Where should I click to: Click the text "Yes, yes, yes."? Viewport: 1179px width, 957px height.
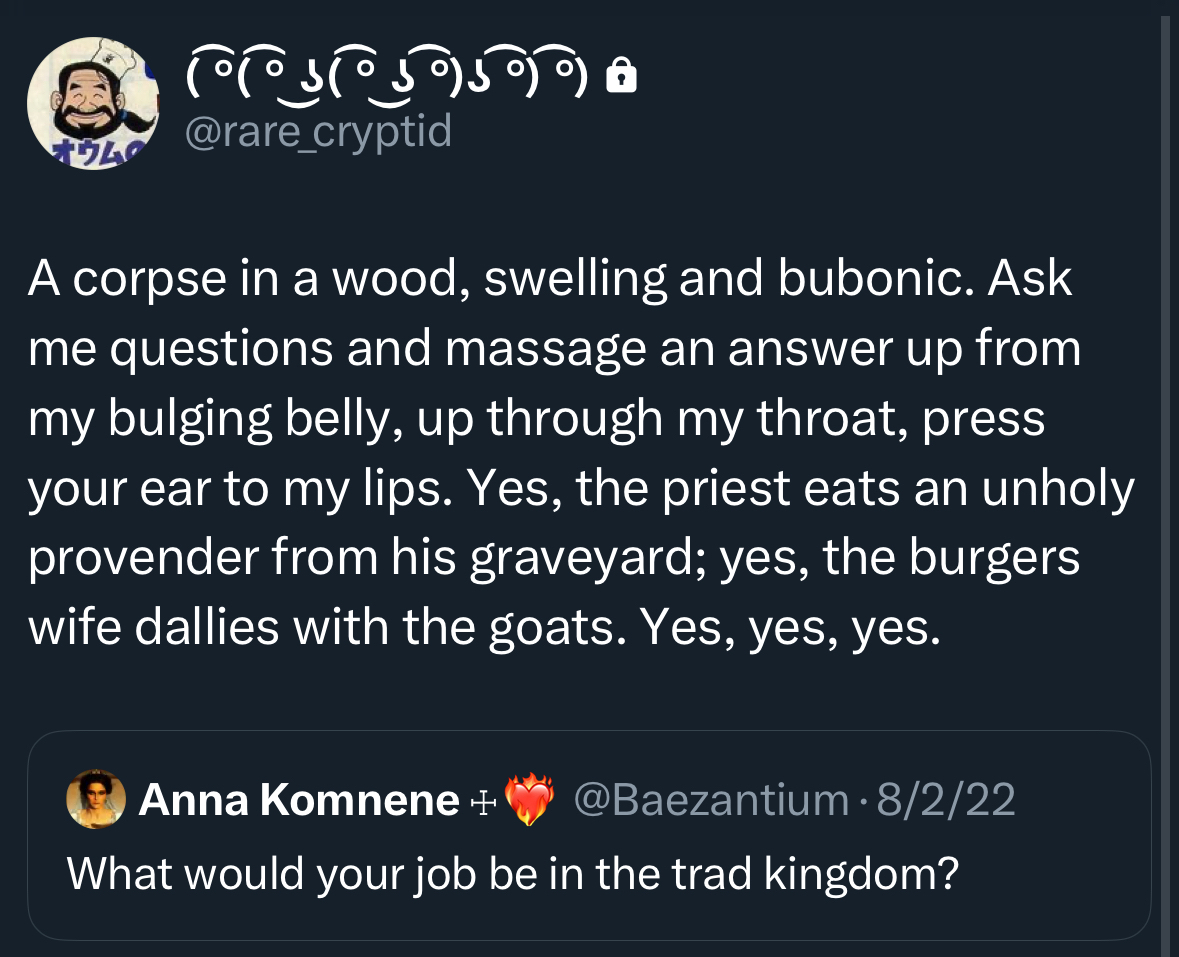tap(790, 628)
